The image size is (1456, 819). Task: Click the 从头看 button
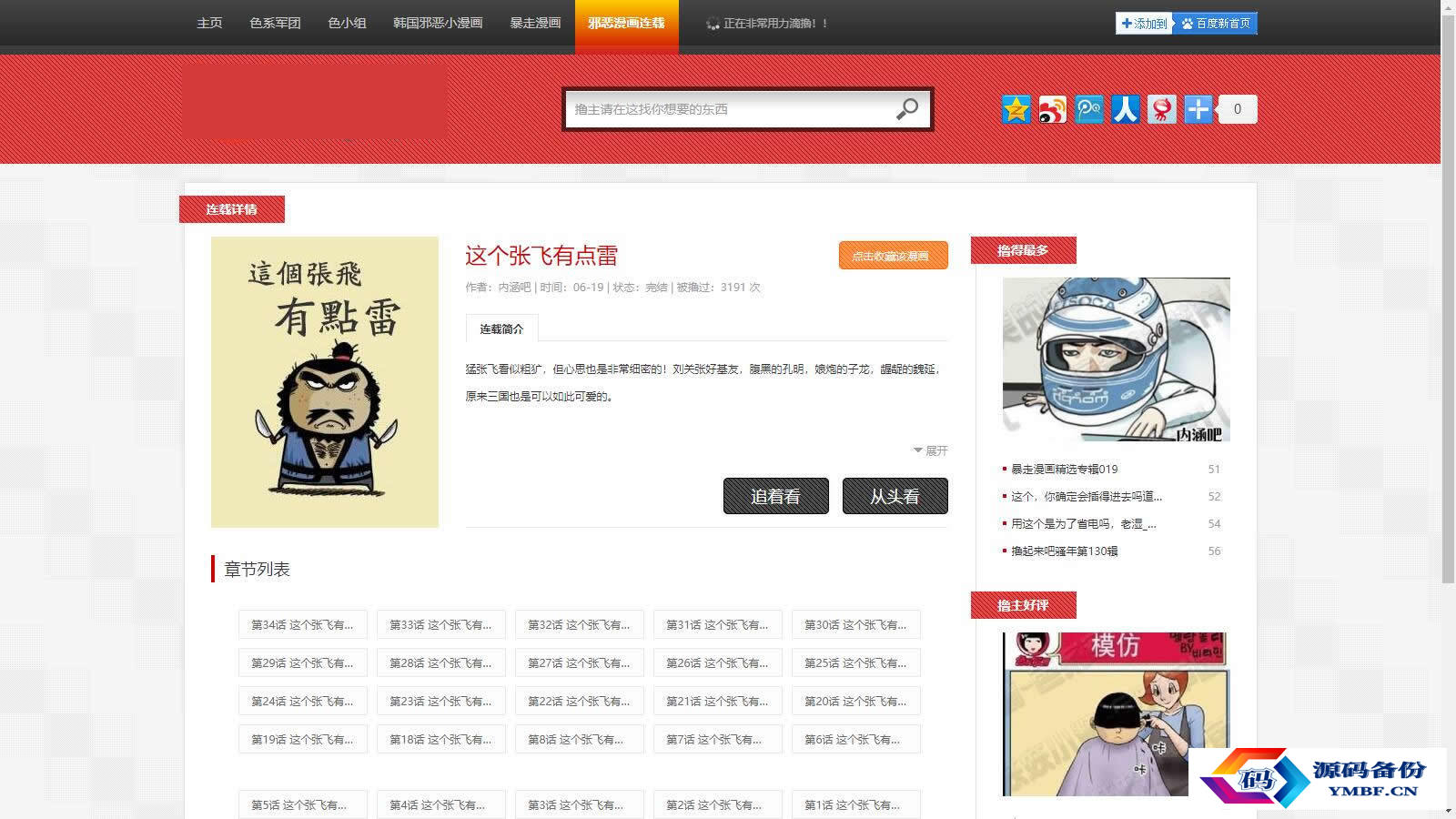pos(895,496)
